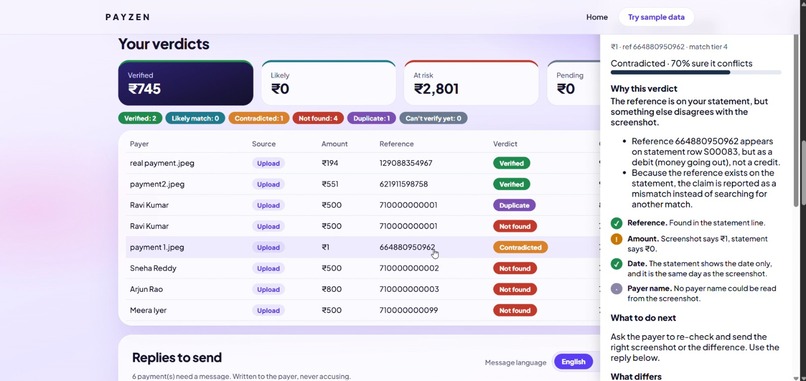Open the real payment.jpeg row
This screenshot has width=806, height=381.
click(x=363, y=163)
